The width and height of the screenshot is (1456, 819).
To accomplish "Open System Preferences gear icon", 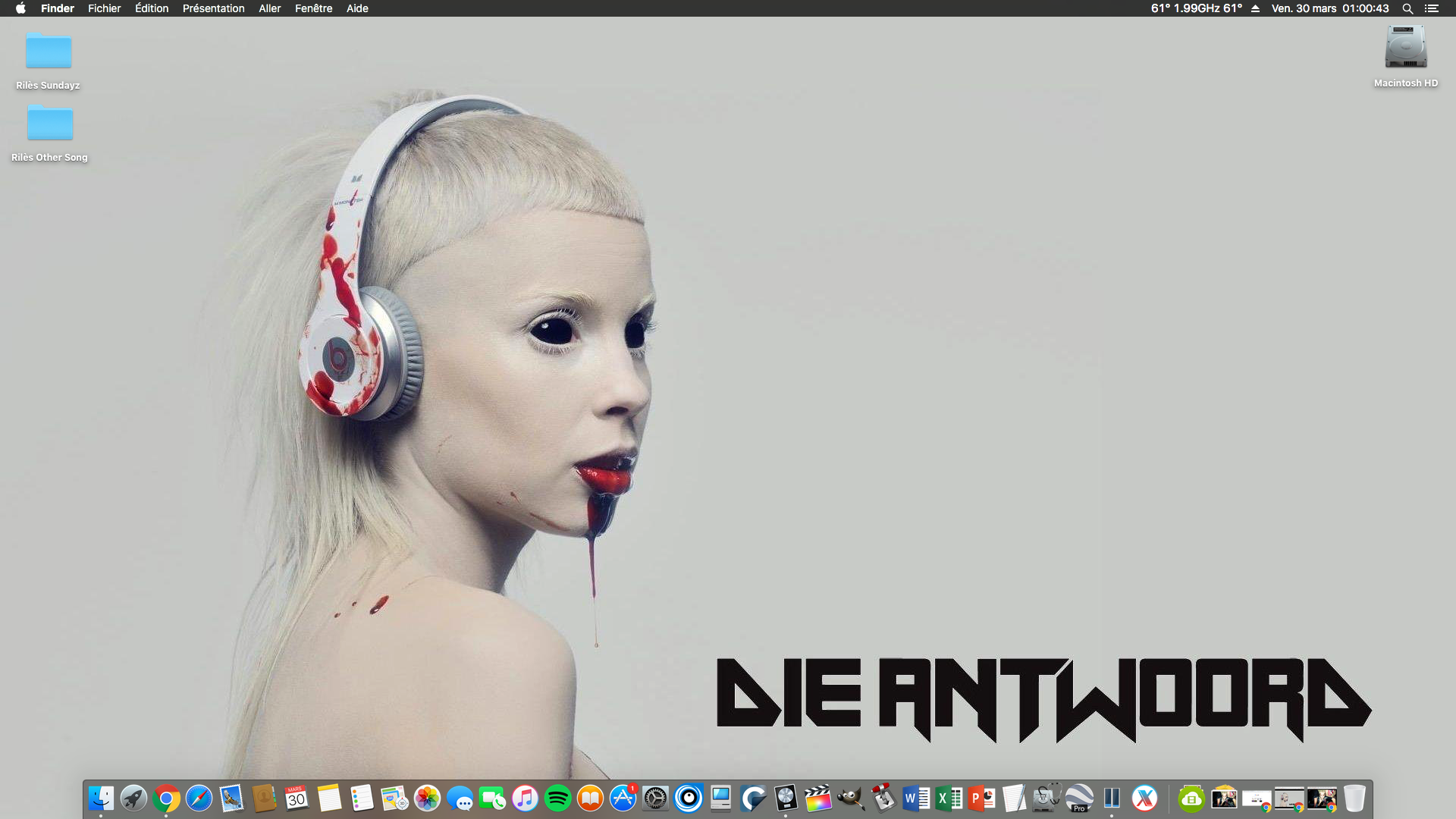I will 655,798.
